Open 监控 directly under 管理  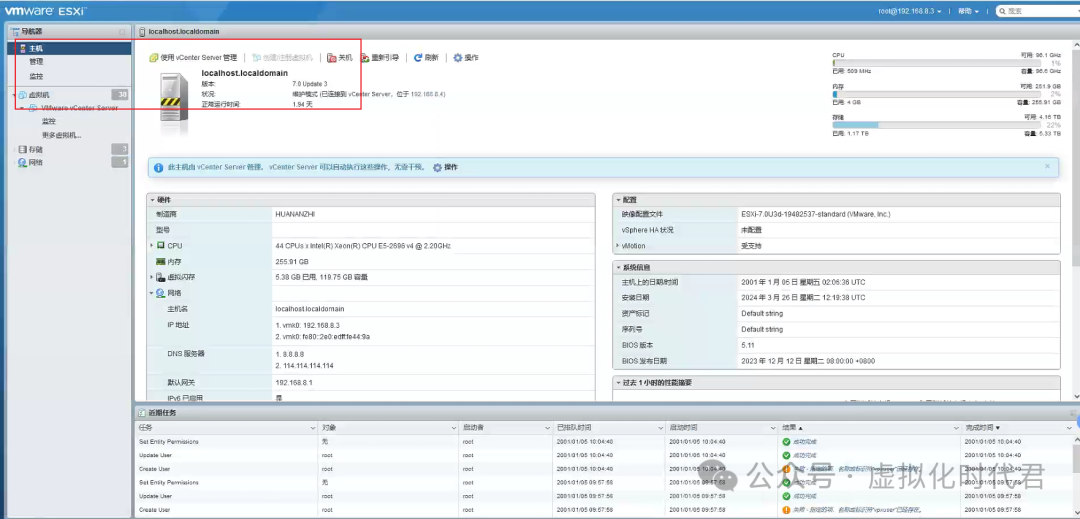36,76
